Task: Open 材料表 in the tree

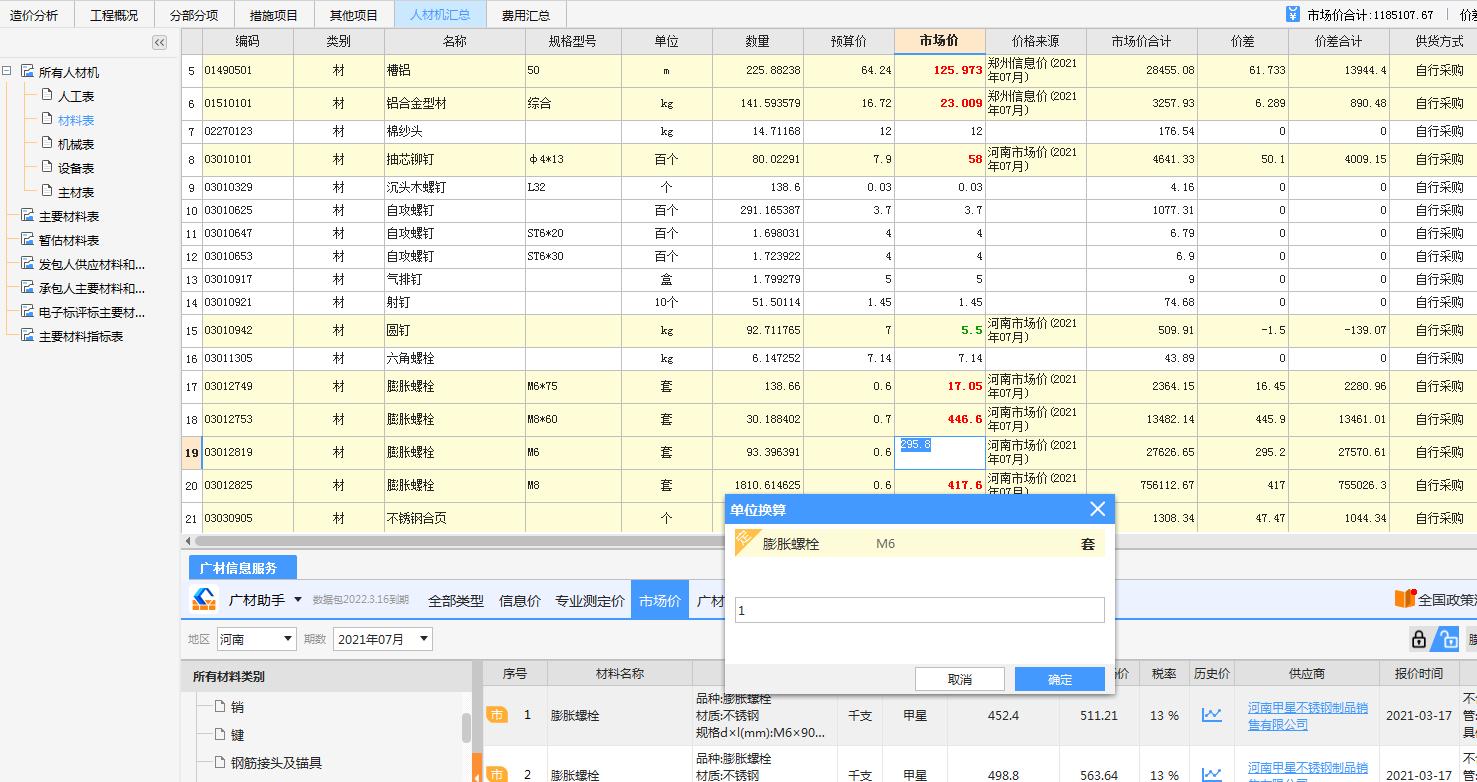Action: pos(76,121)
